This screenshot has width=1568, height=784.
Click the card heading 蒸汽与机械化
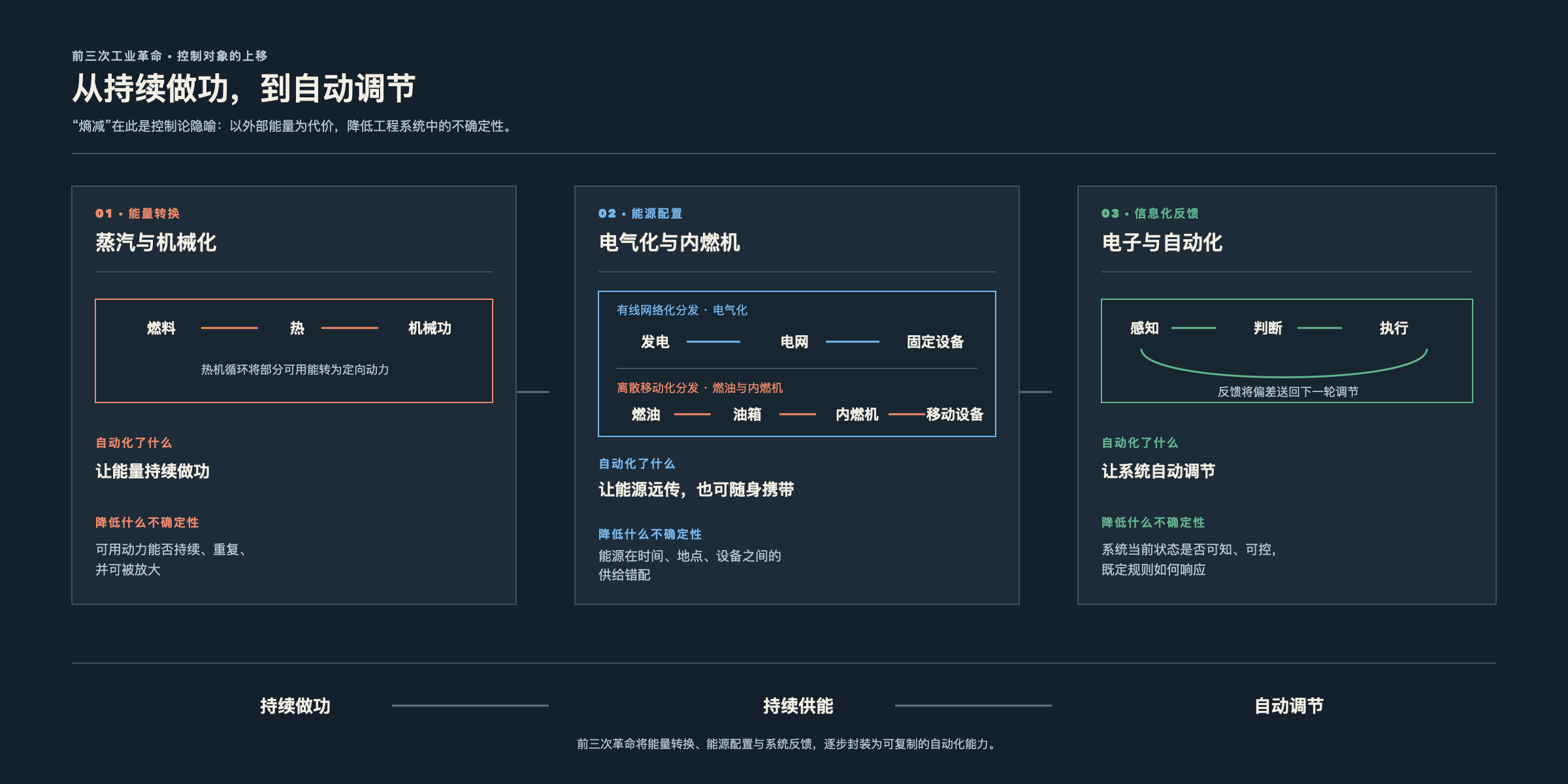click(x=155, y=242)
